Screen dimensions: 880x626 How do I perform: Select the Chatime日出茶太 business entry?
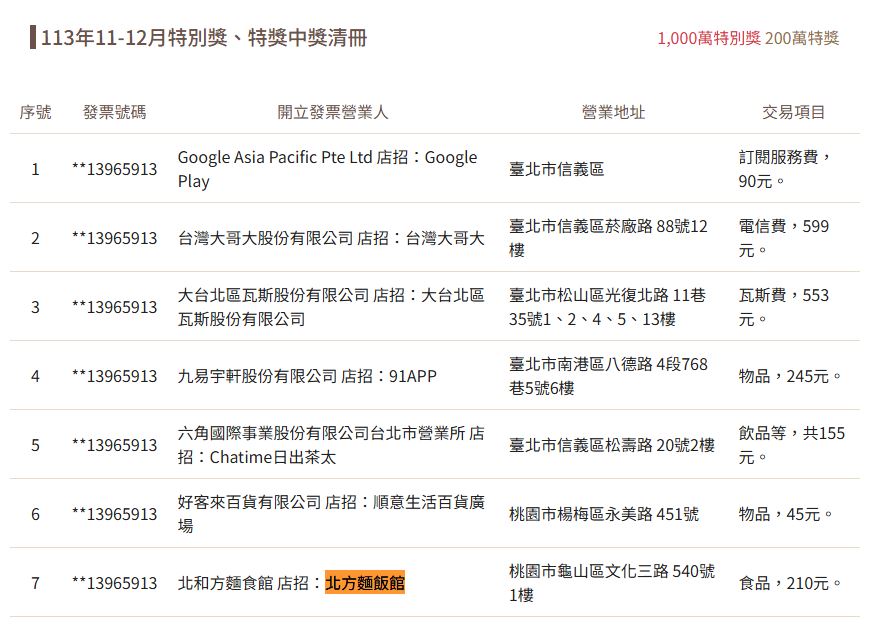tap(330, 445)
